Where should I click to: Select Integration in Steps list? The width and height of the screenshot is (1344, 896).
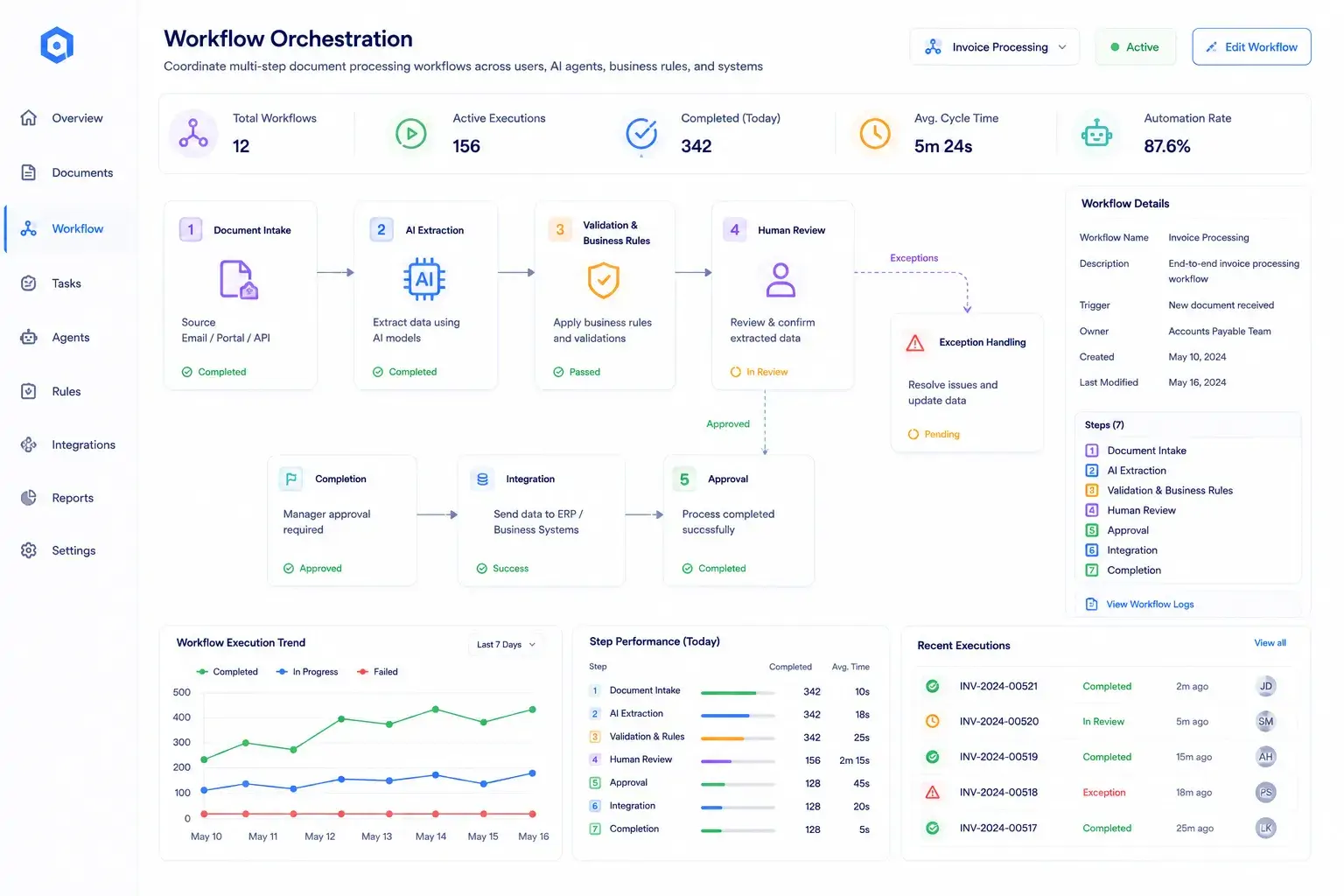(x=1121, y=550)
